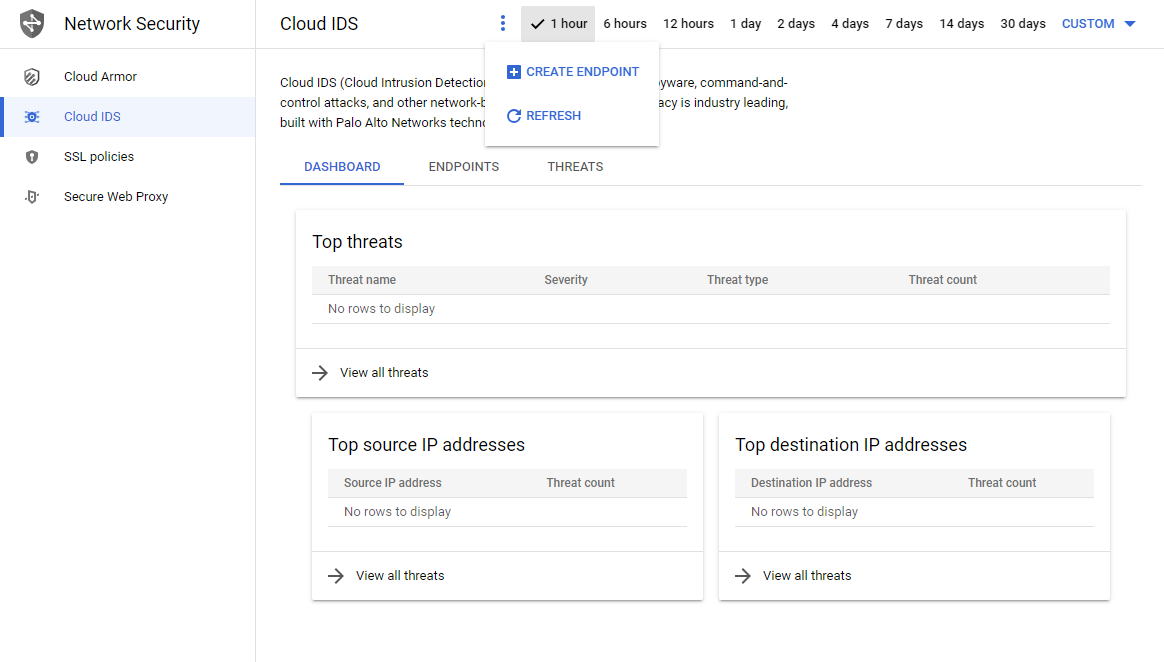1164x662 pixels.
Task: Select the 12 hours time range
Action: pos(688,24)
